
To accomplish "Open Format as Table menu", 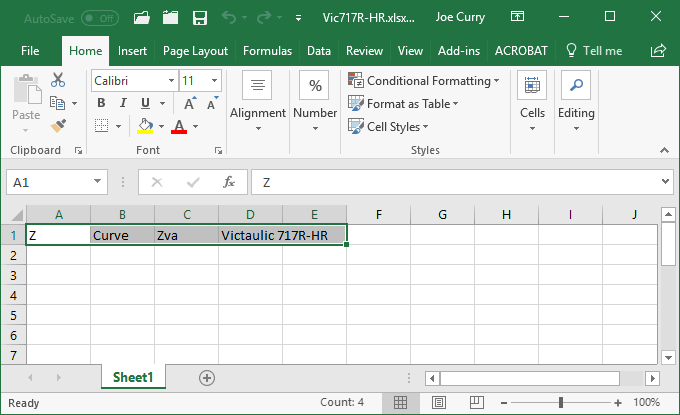I will tap(403, 104).
